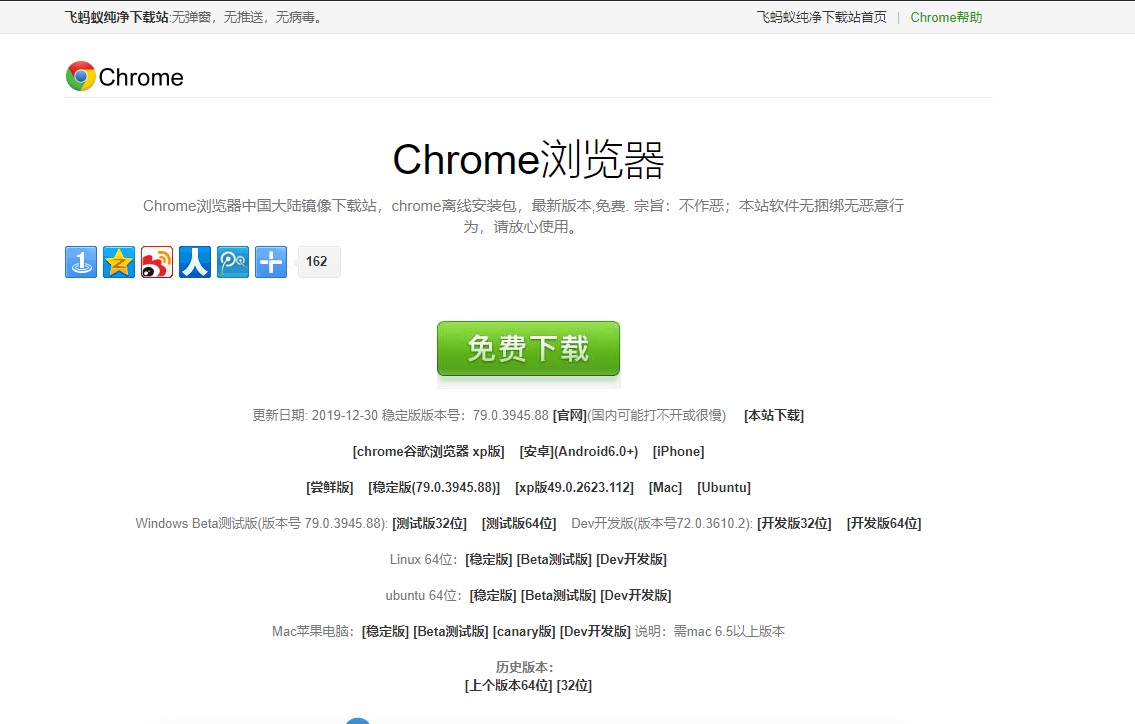Share to Qzone via yellow star icon

click(119, 262)
